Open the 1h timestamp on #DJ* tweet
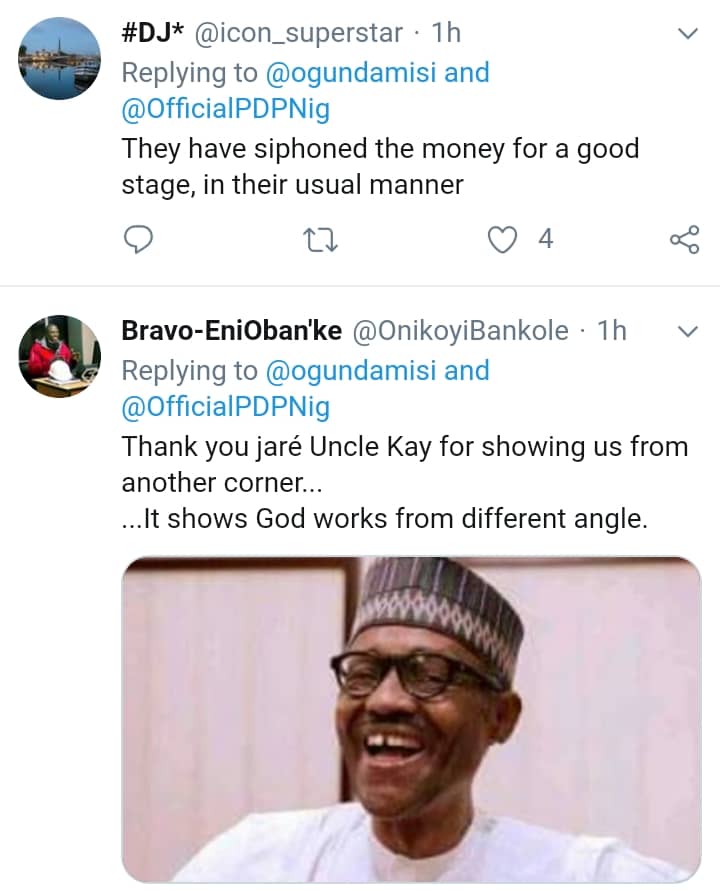 [445, 33]
